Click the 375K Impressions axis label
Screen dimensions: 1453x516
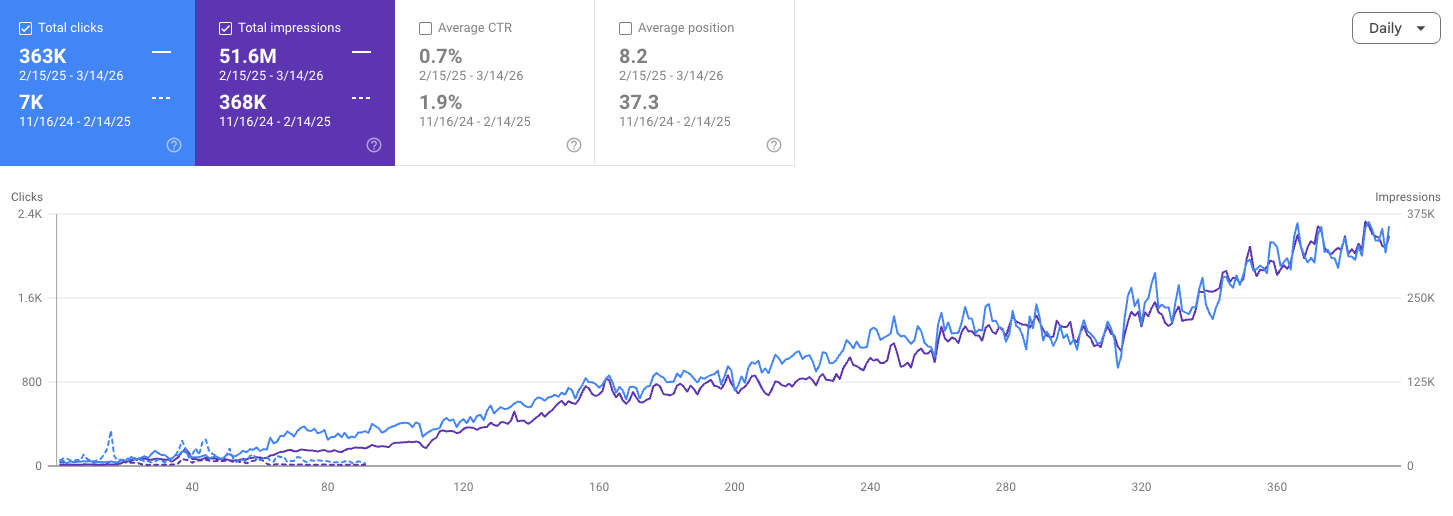pos(1422,214)
